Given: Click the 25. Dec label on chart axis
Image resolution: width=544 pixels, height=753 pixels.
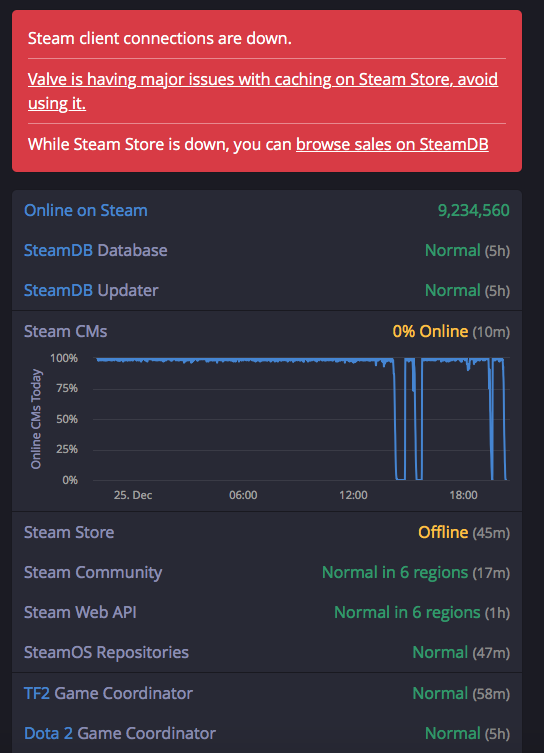Looking at the screenshot, I should pyautogui.click(x=133, y=495).
